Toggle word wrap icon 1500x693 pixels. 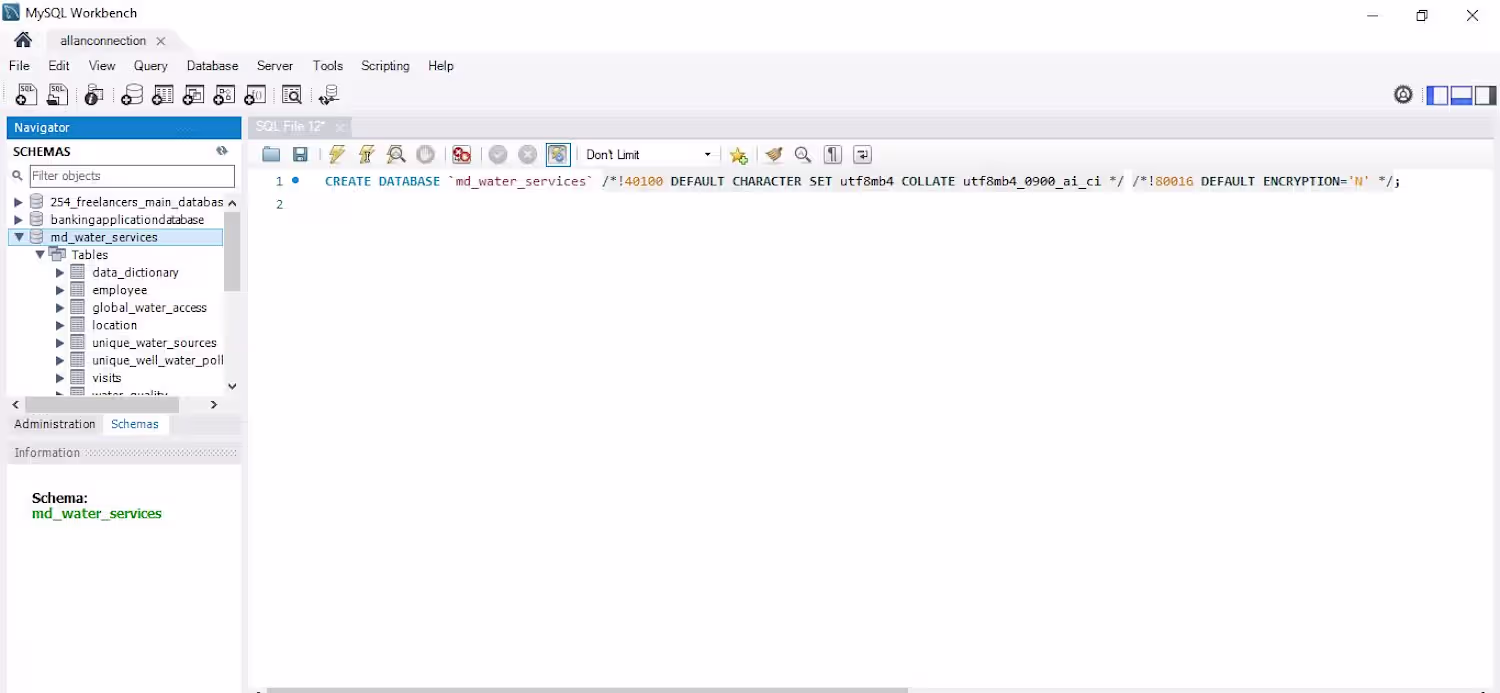tap(862, 154)
